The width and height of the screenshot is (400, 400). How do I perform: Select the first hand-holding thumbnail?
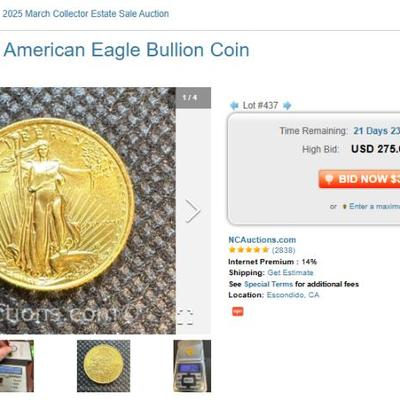(x=17, y=366)
